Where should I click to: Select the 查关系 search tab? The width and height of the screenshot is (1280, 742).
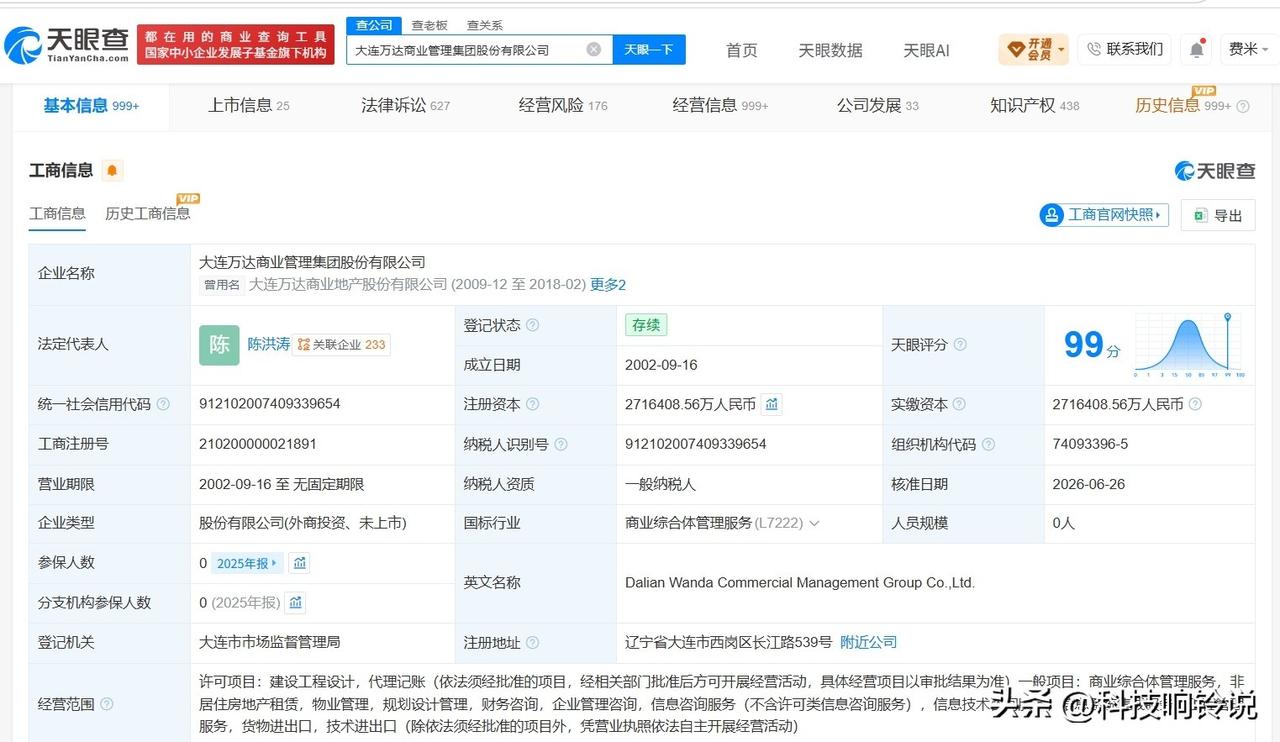point(485,25)
